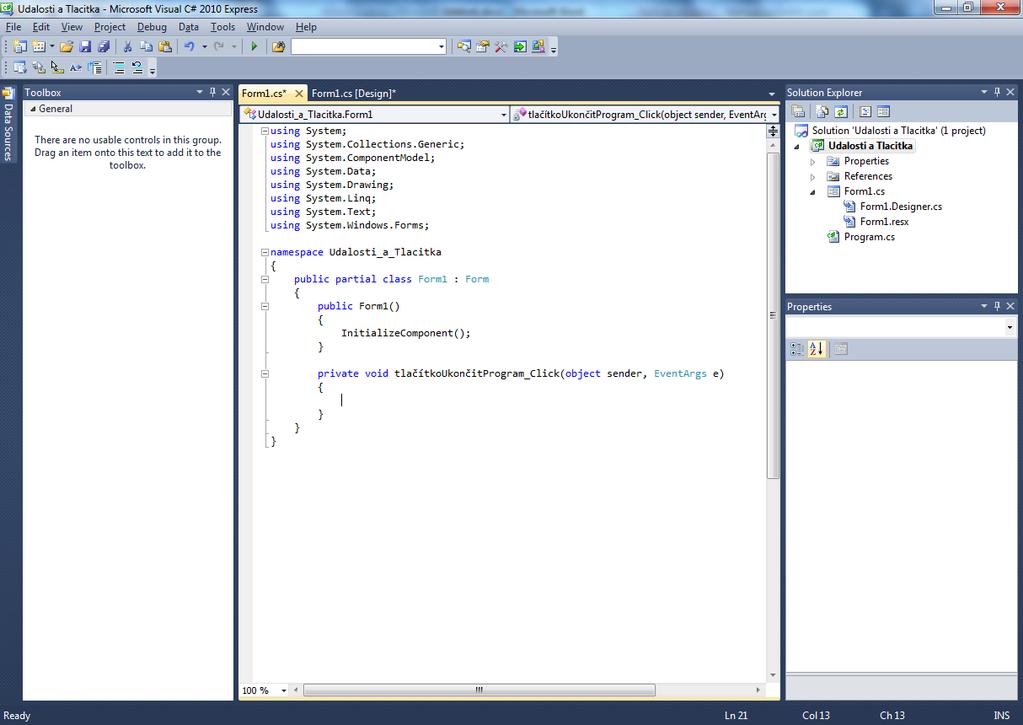Select Program.cs in Solution Explorer

tap(869, 237)
